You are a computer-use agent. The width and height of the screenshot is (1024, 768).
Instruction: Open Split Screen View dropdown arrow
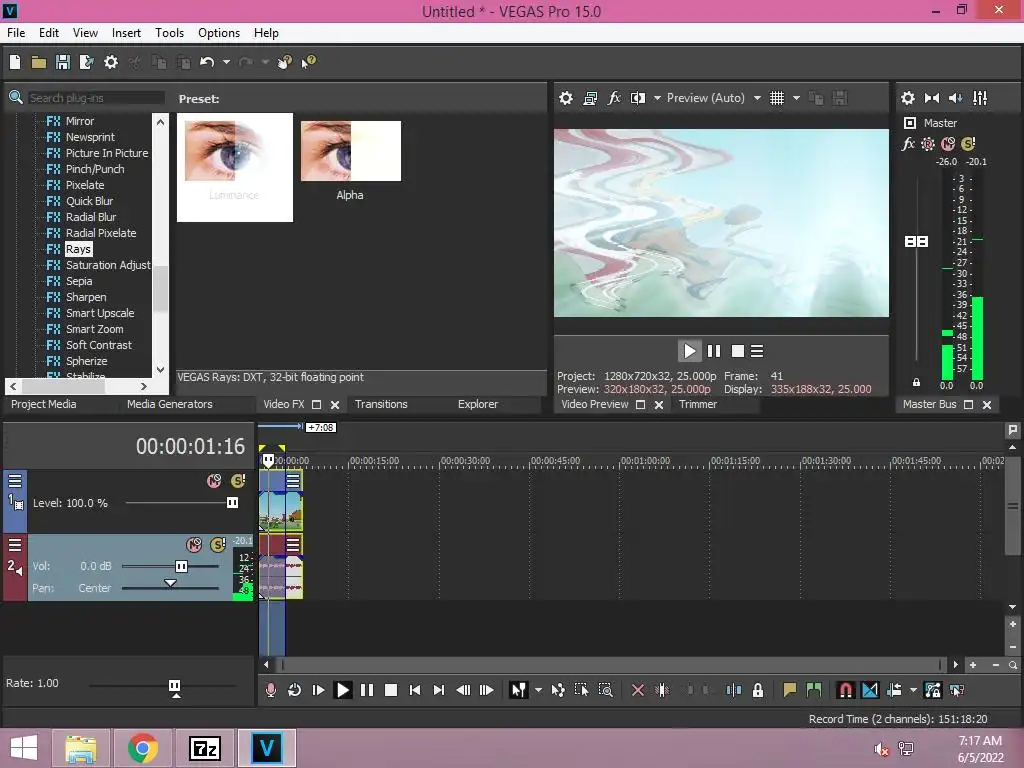(x=657, y=98)
